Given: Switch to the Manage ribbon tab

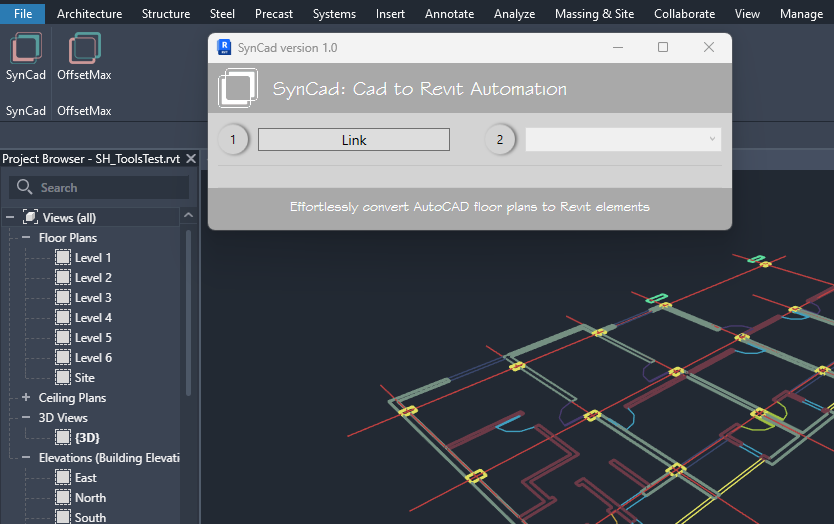Looking at the screenshot, I should tap(802, 14).
